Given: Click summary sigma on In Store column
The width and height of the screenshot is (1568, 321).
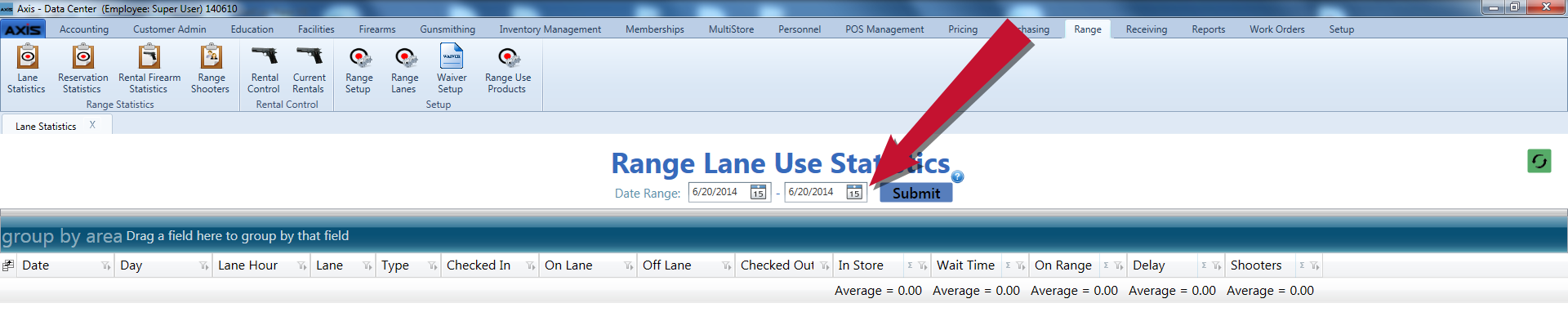Looking at the screenshot, I should click(910, 266).
